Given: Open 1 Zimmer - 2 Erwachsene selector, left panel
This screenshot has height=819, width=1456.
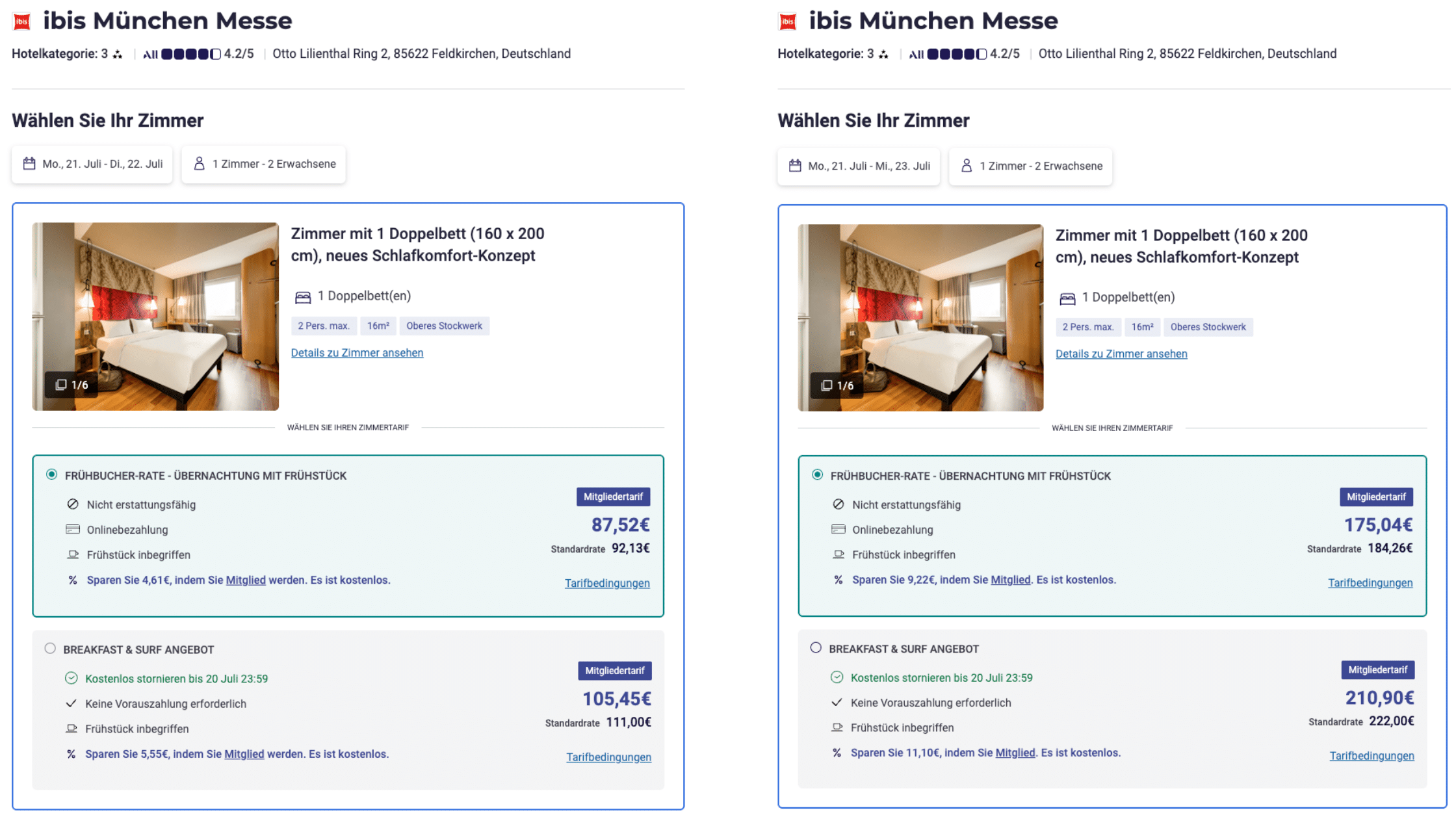Looking at the screenshot, I should [264, 164].
